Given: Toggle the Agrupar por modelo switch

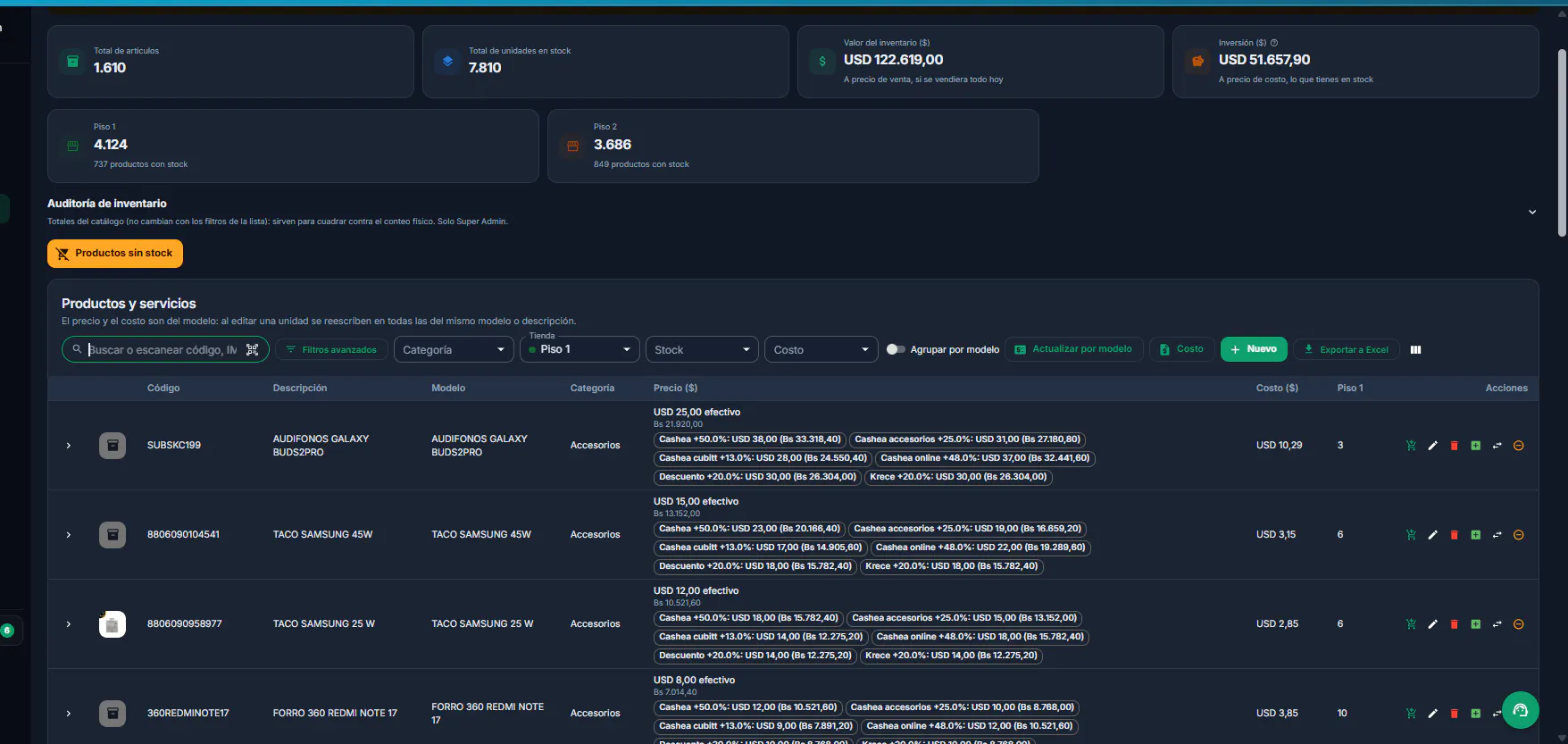Looking at the screenshot, I should [896, 349].
